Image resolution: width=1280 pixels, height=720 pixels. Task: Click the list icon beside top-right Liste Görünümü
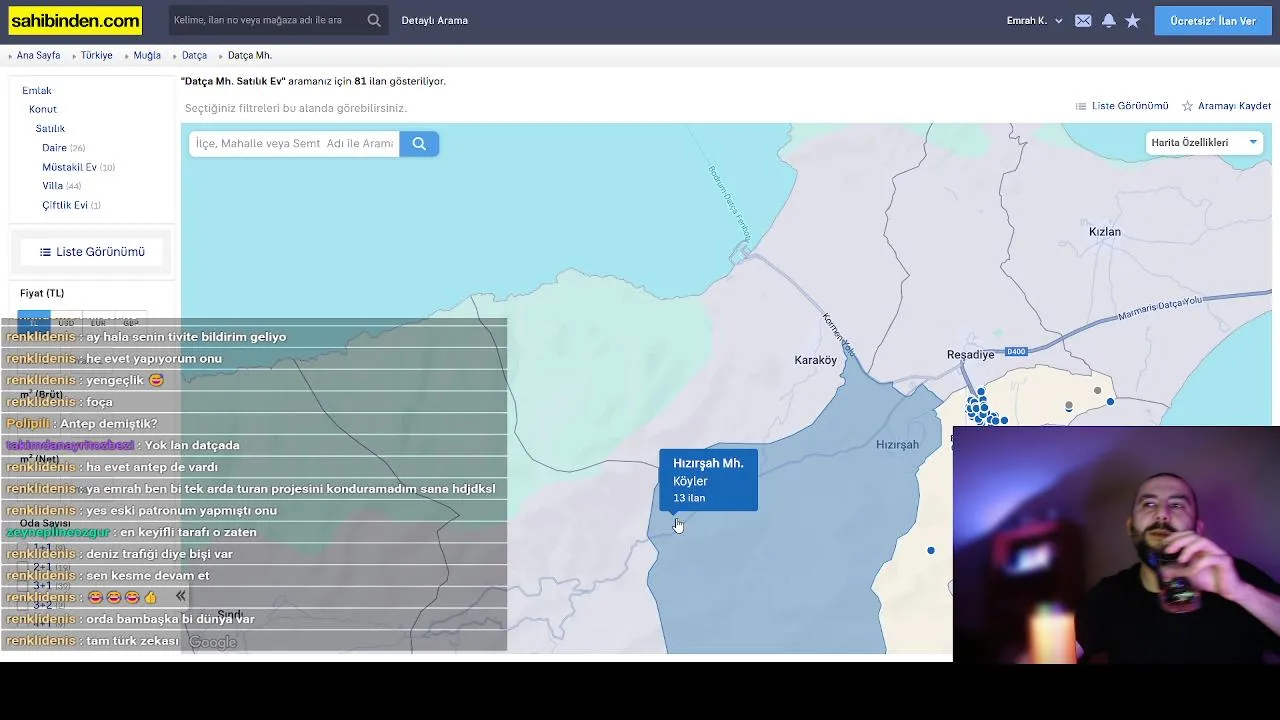coord(1080,106)
